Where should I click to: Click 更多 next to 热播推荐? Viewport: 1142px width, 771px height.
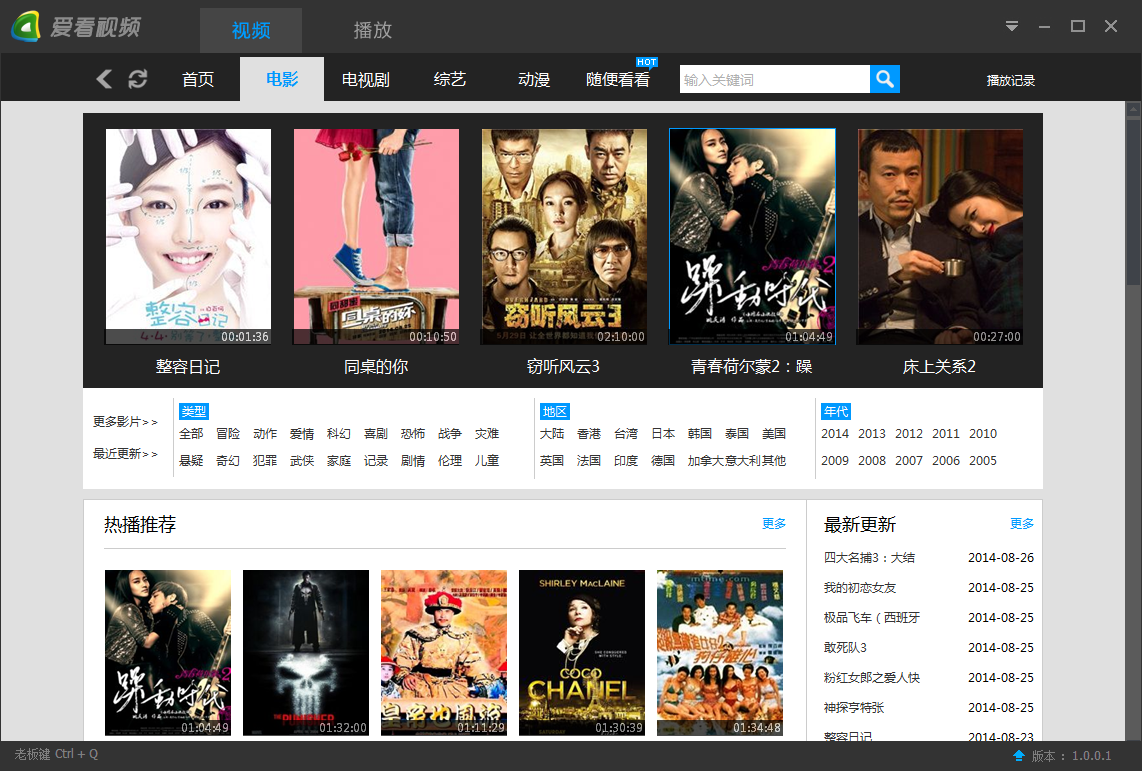[773, 523]
